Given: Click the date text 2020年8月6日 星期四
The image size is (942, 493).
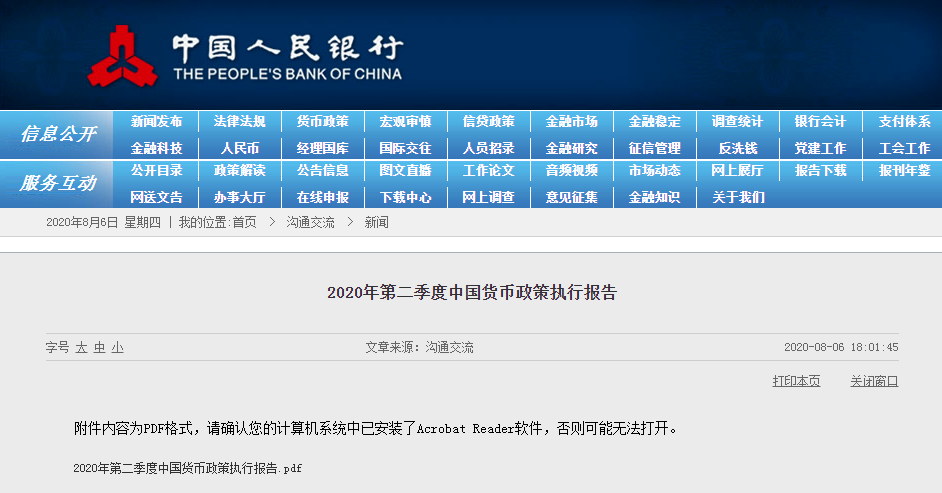Looking at the screenshot, I should pyautogui.click(x=103, y=222).
